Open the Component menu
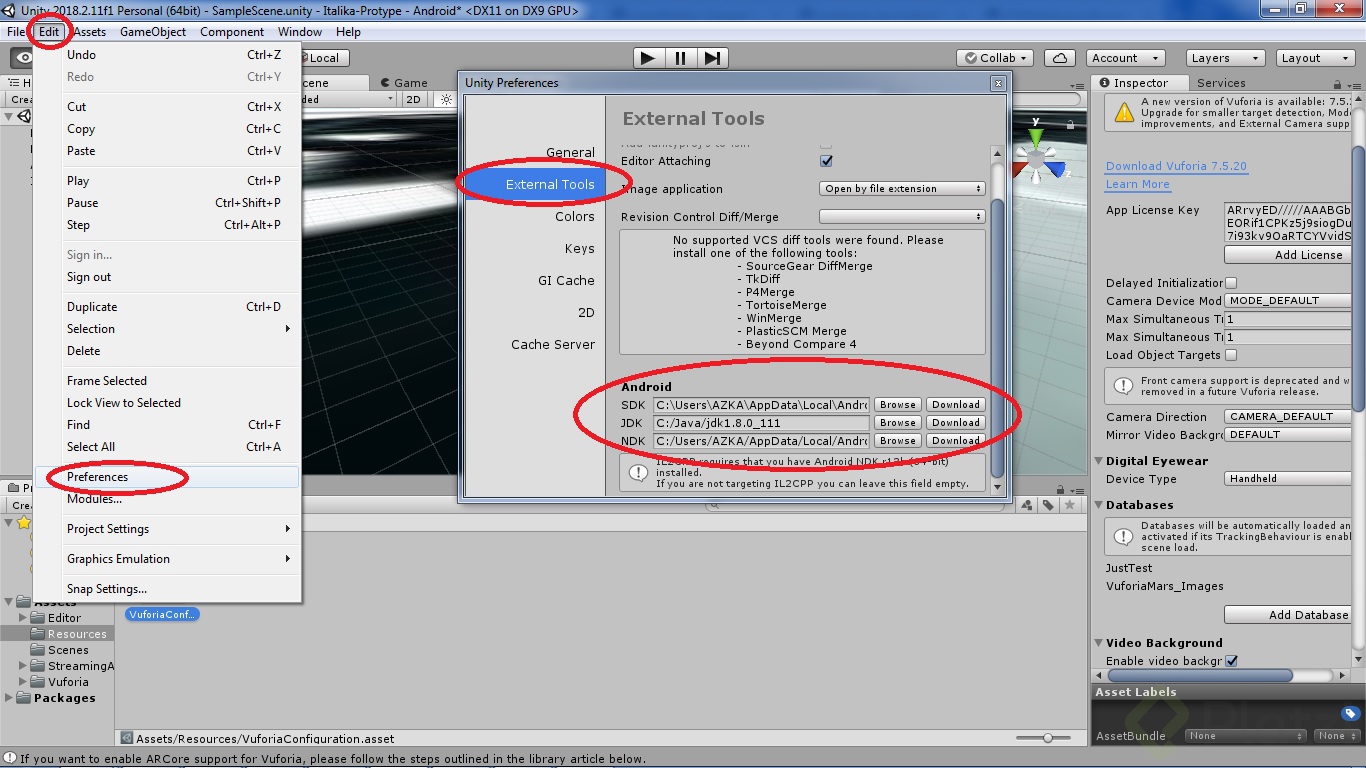 232,32
